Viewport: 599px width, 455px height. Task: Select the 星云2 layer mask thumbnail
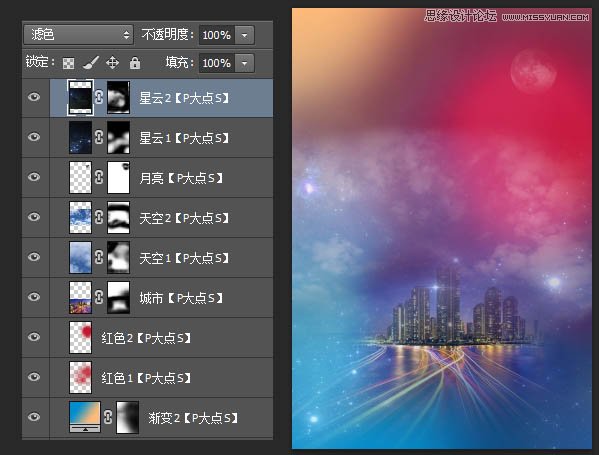point(118,97)
